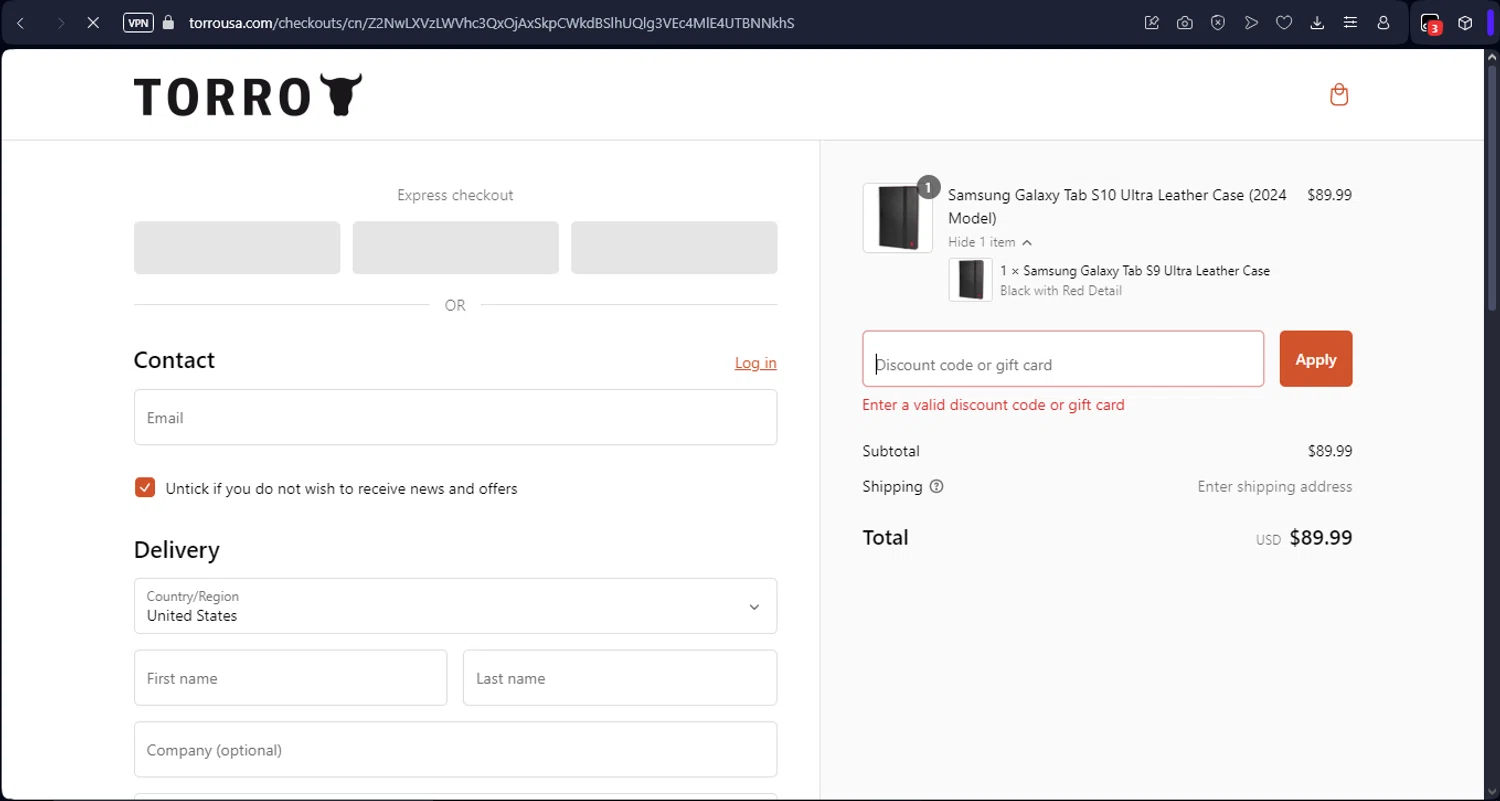Open the ad blocker shield icon
This screenshot has width=1500, height=801.
1218,22
